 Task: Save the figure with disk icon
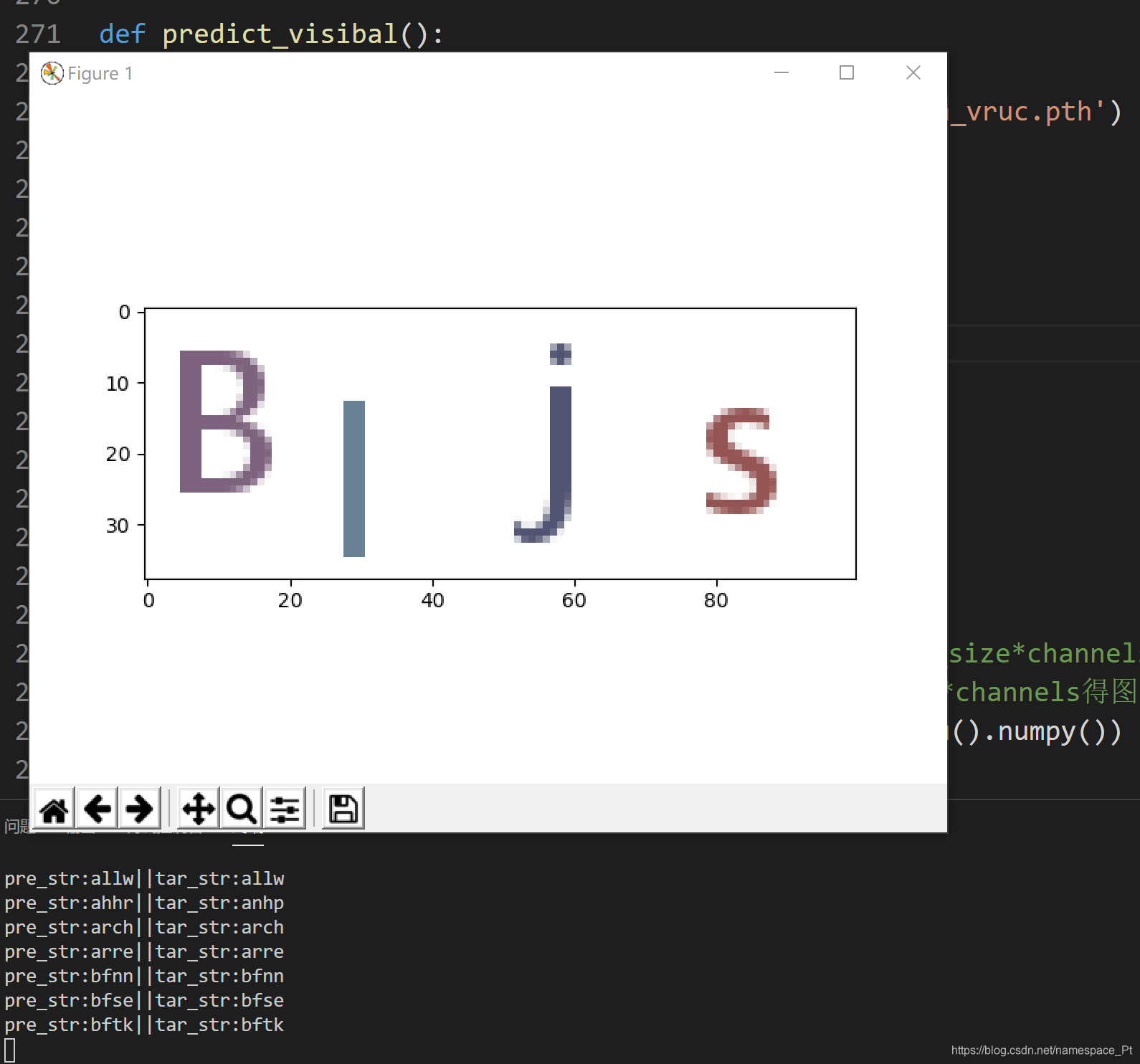pos(343,809)
